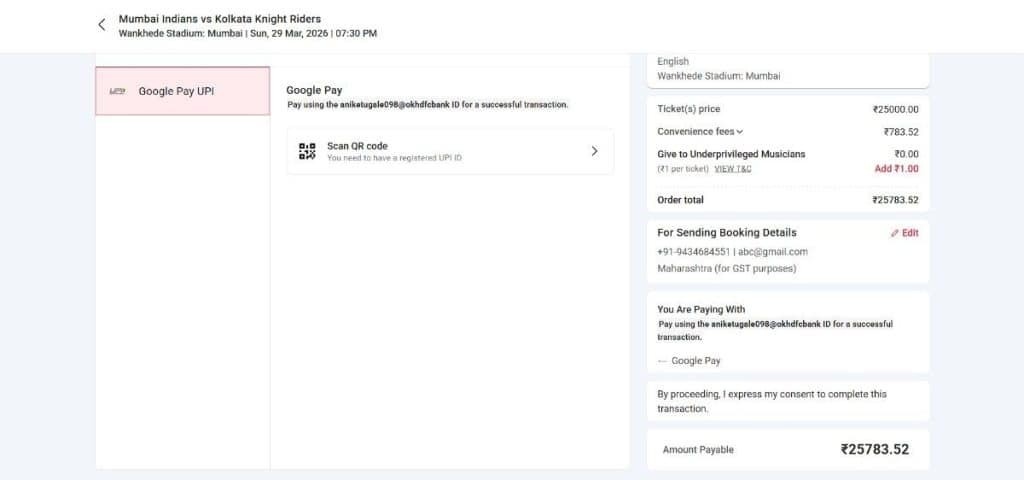
Task: Click the Google Pay heading in payment panel
Action: click(314, 90)
